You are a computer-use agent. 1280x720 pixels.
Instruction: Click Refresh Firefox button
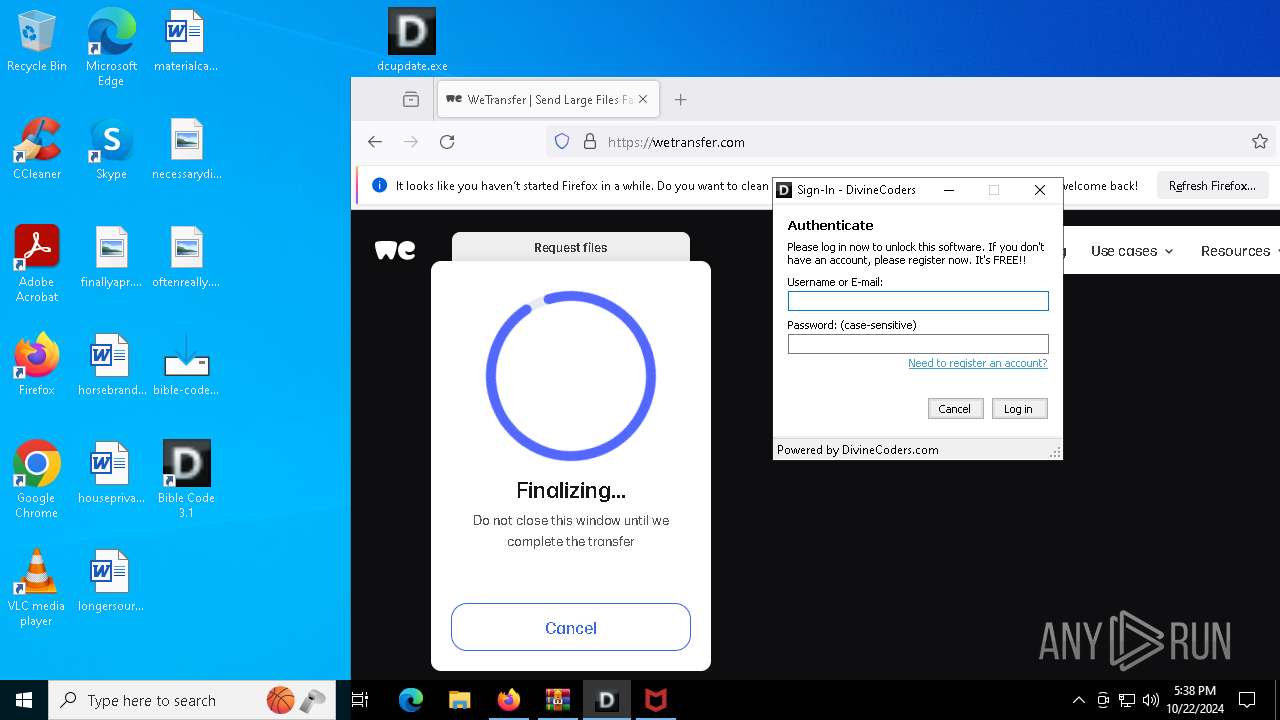(x=1212, y=186)
